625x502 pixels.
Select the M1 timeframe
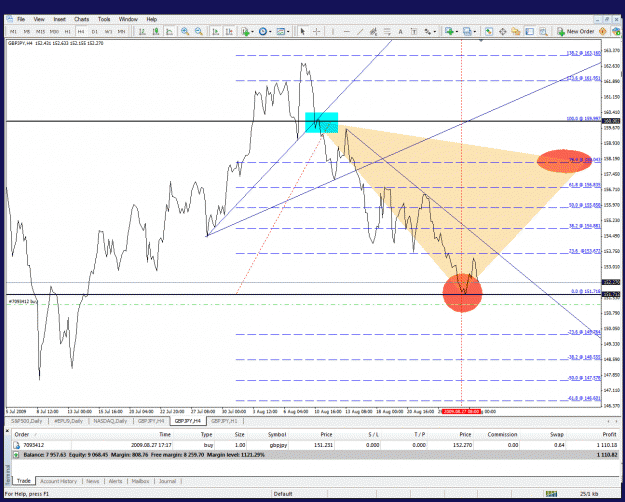13,31
